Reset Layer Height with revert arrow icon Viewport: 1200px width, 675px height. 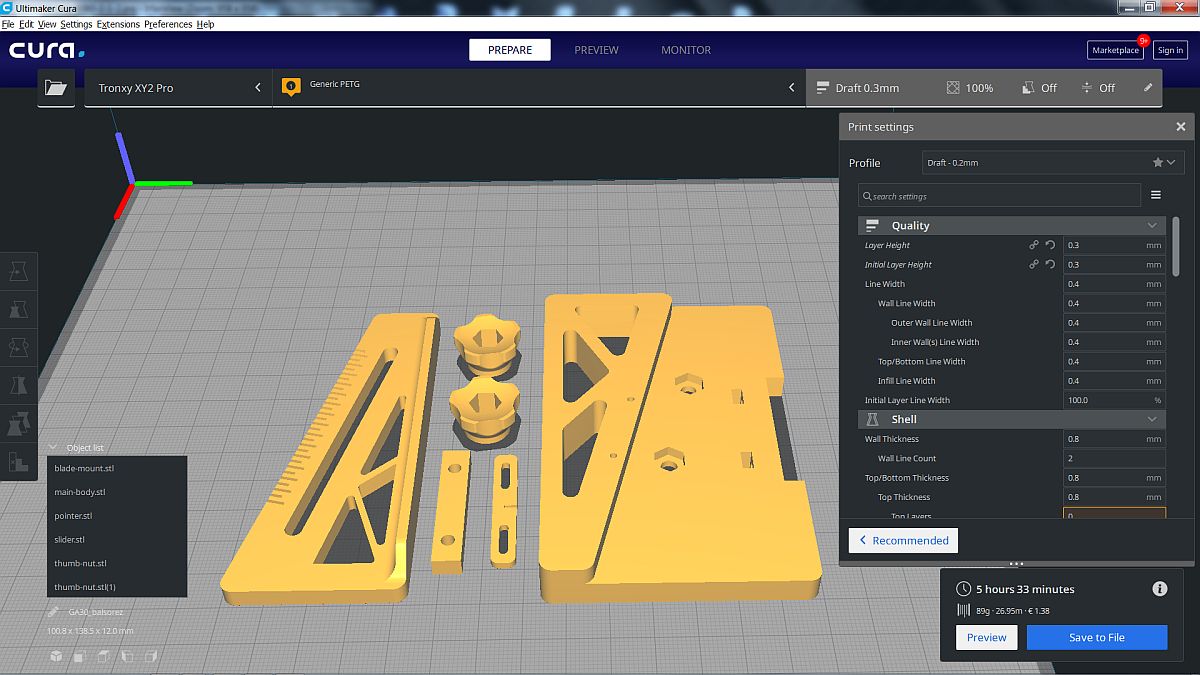1050,245
